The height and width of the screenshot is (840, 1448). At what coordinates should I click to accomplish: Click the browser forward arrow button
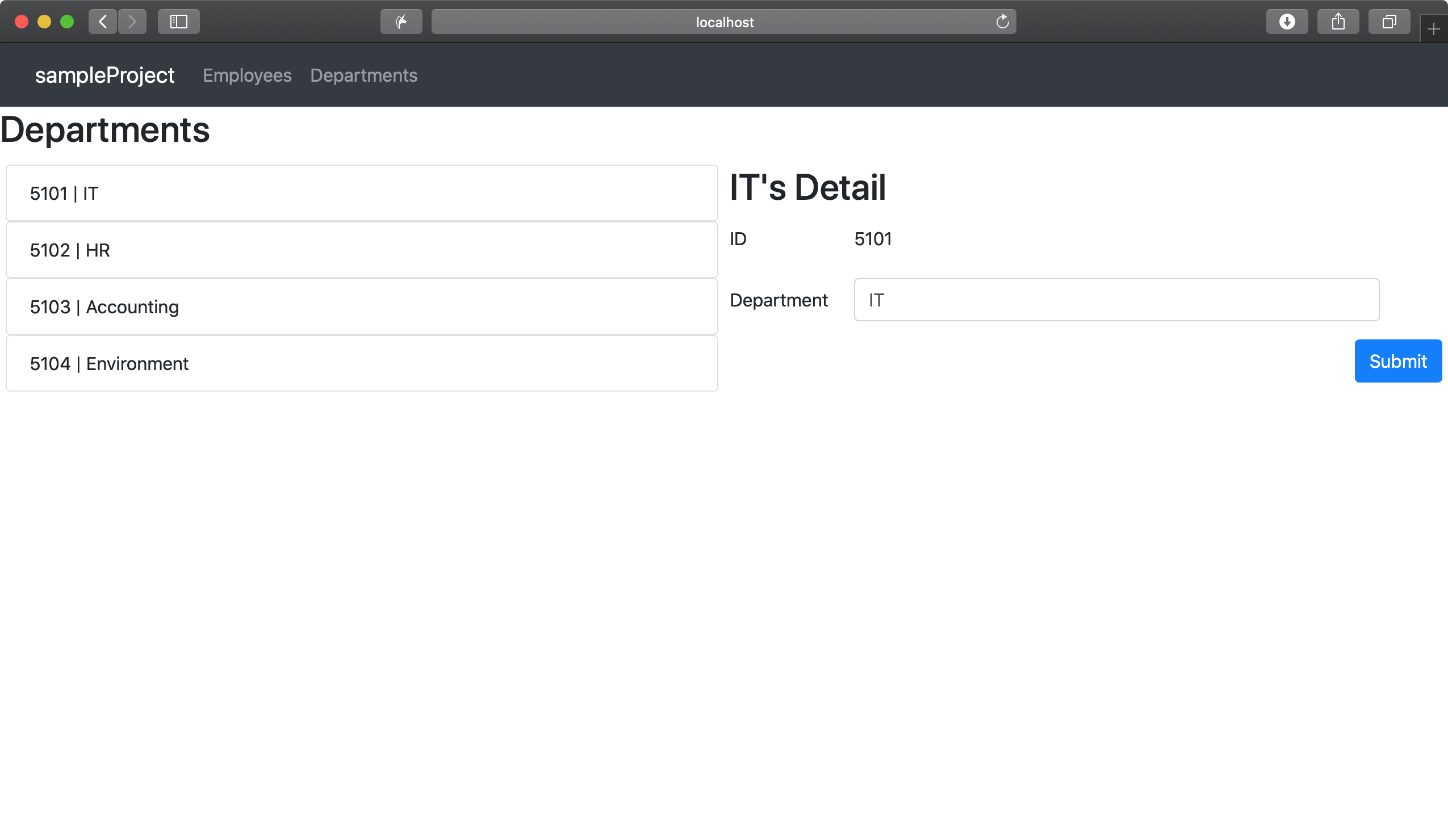pyautogui.click(x=132, y=22)
